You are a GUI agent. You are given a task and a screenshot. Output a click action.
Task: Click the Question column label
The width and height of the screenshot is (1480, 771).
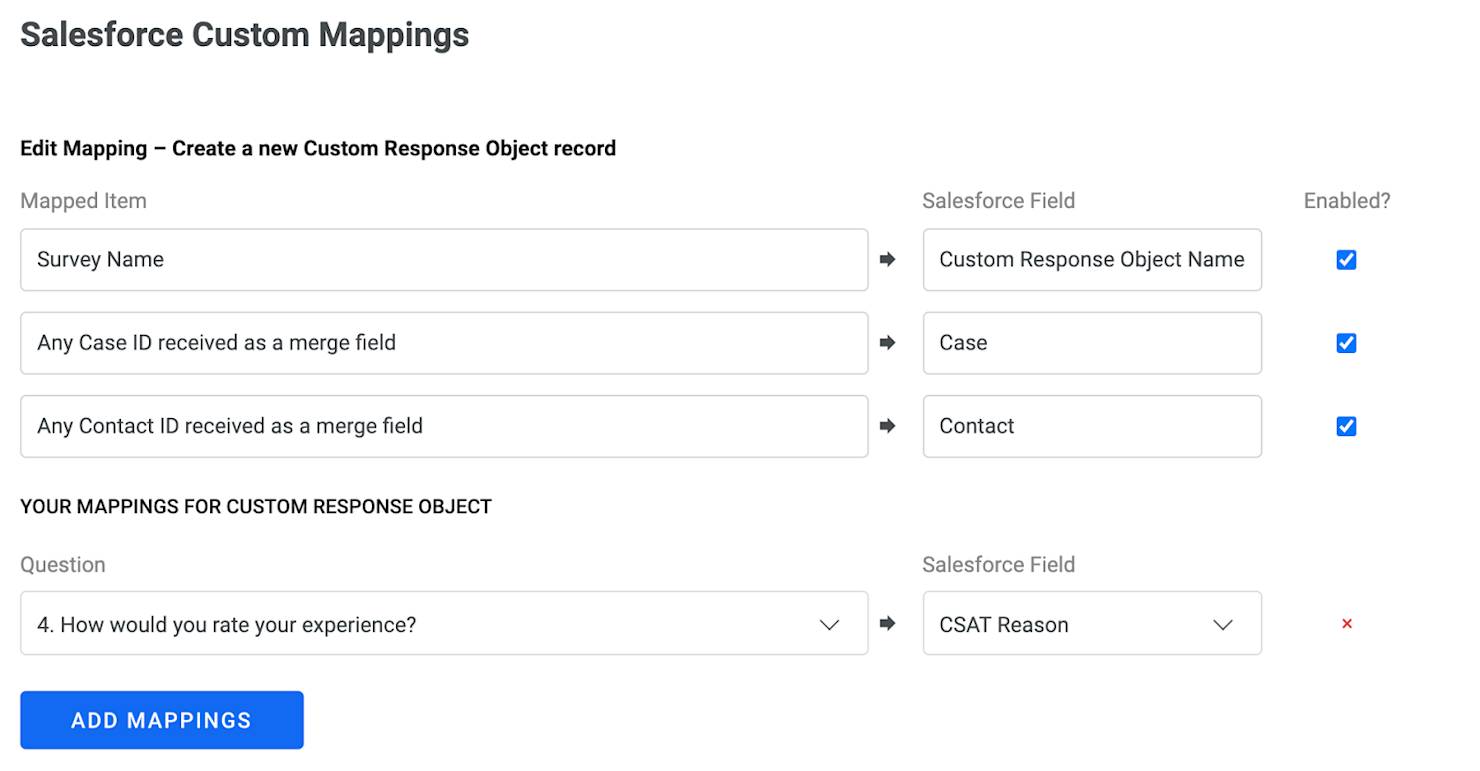click(63, 565)
